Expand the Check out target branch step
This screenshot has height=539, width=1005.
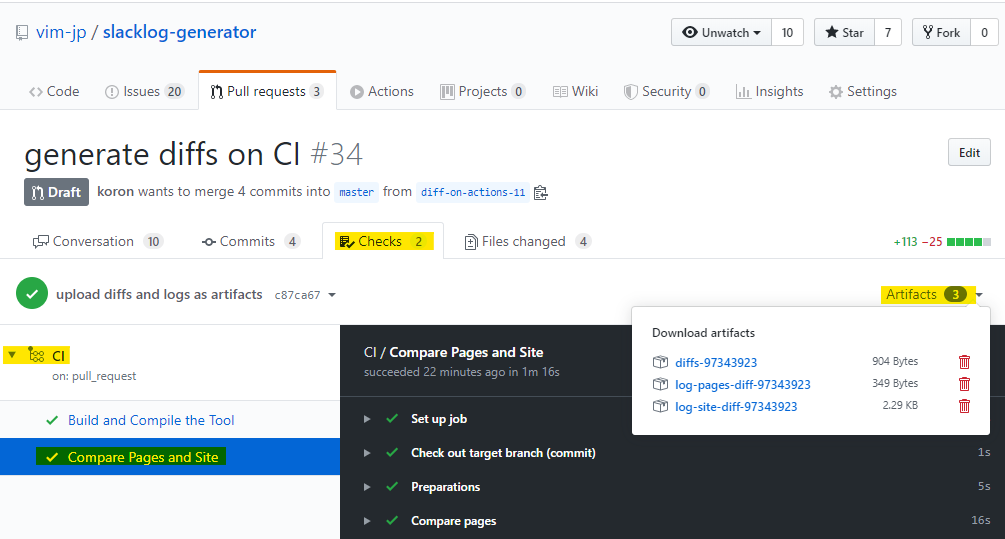367,453
